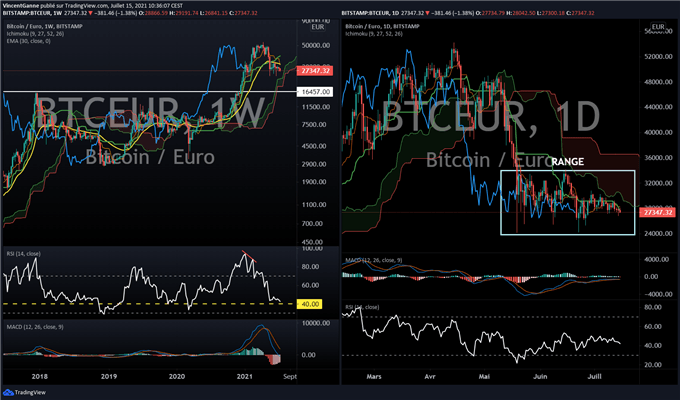This screenshot has height=400, width=680.
Task: Click the 52000.00 value on daily price axis
Action: click(x=658, y=56)
